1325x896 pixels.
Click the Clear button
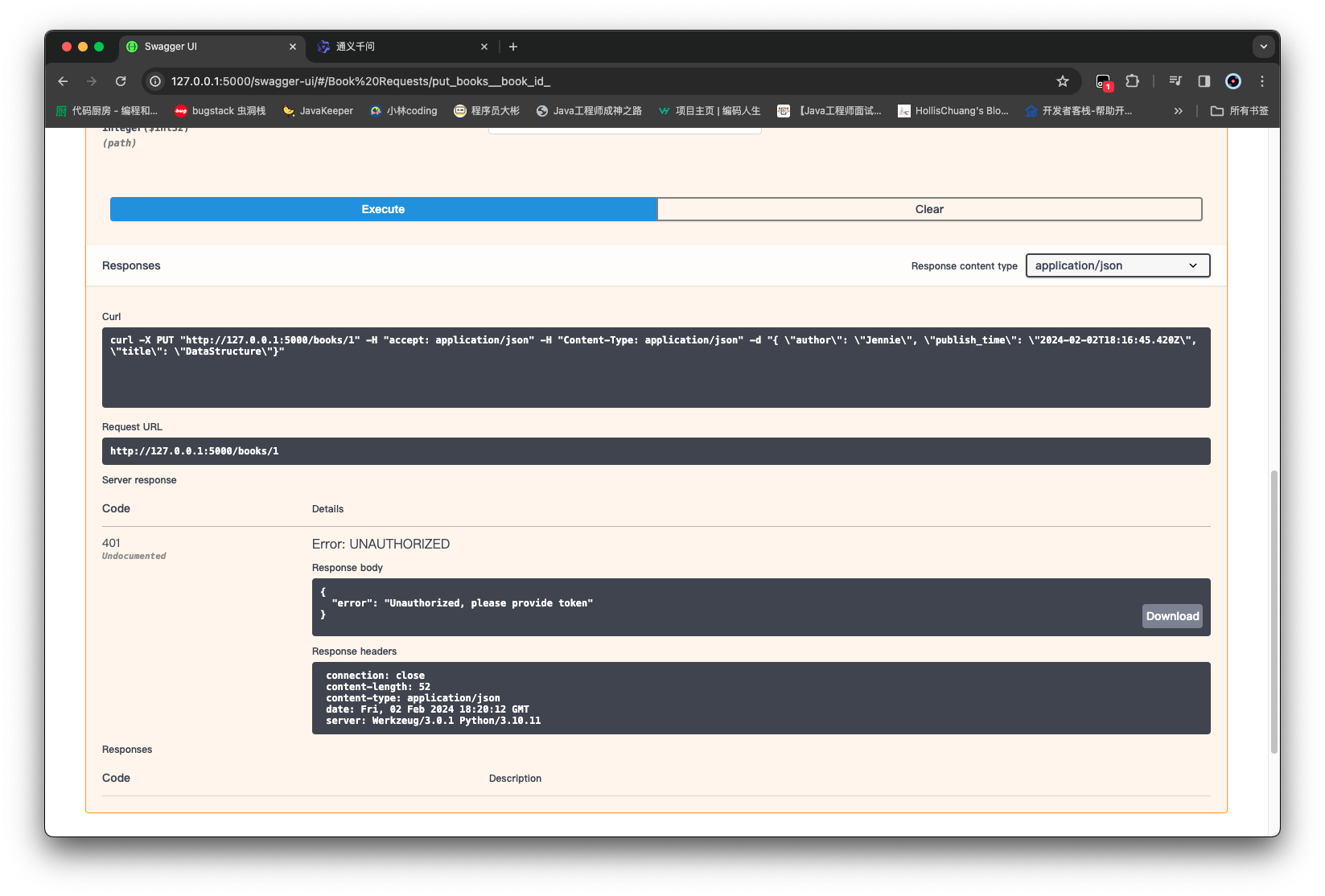tap(929, 209)
